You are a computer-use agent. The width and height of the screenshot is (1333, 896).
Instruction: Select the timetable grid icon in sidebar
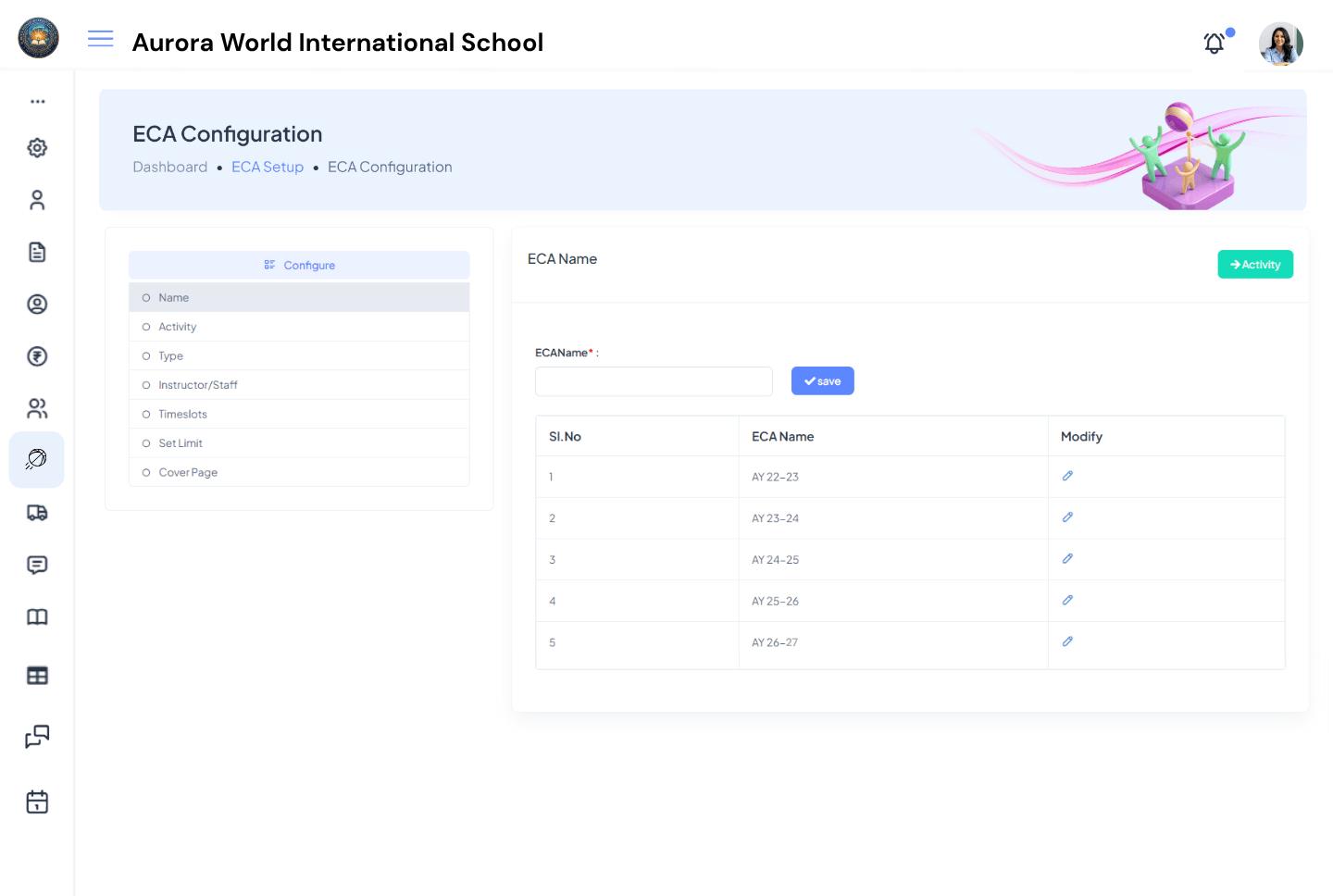coord(37,676)
